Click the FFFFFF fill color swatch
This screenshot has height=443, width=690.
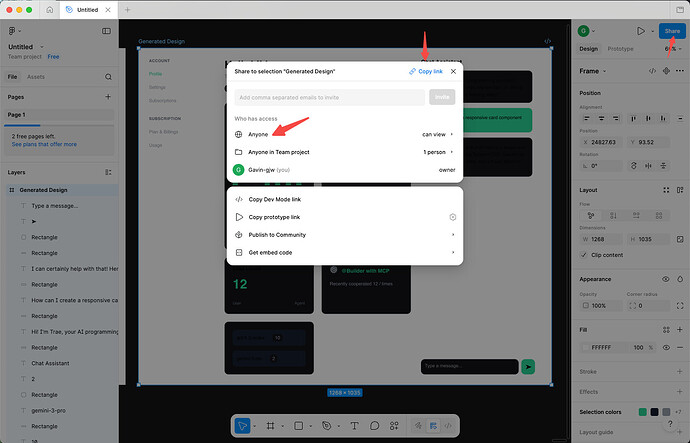(586, 346)
